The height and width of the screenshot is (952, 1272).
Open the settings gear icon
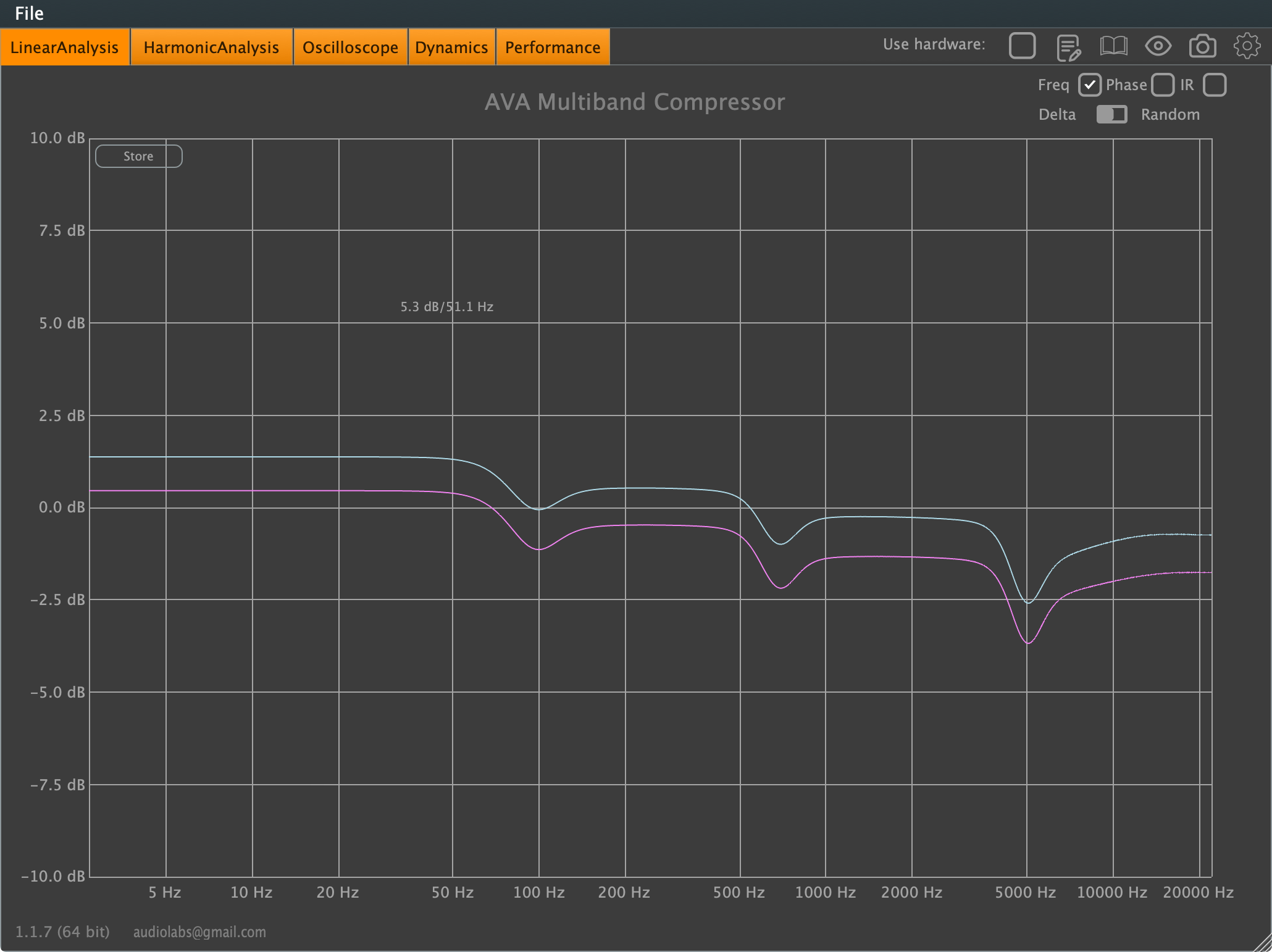click(x=1248, y=46)
